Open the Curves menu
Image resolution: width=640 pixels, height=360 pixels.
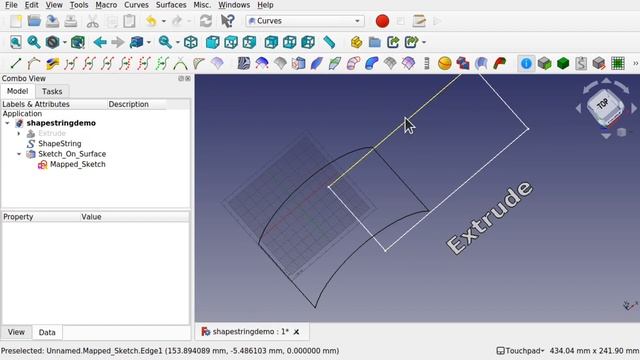point(136,5)
